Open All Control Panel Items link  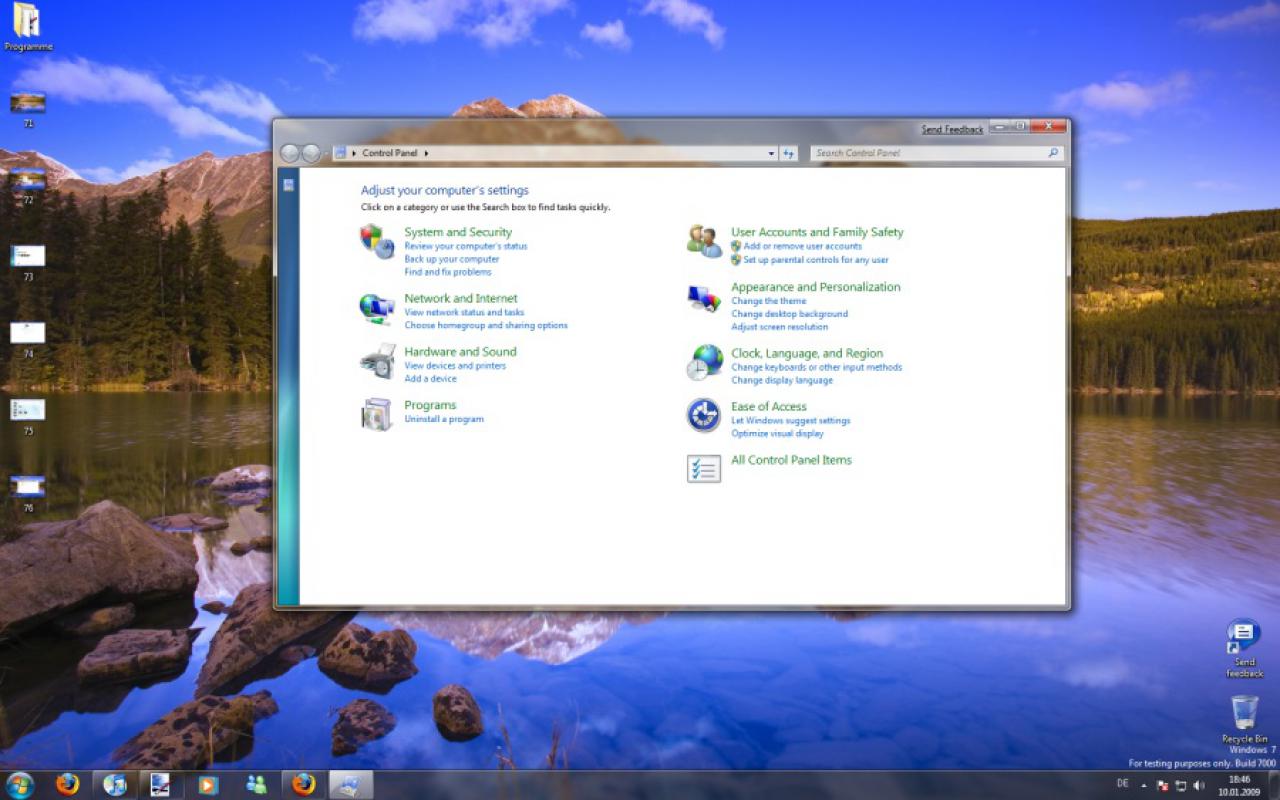[791, 460]
